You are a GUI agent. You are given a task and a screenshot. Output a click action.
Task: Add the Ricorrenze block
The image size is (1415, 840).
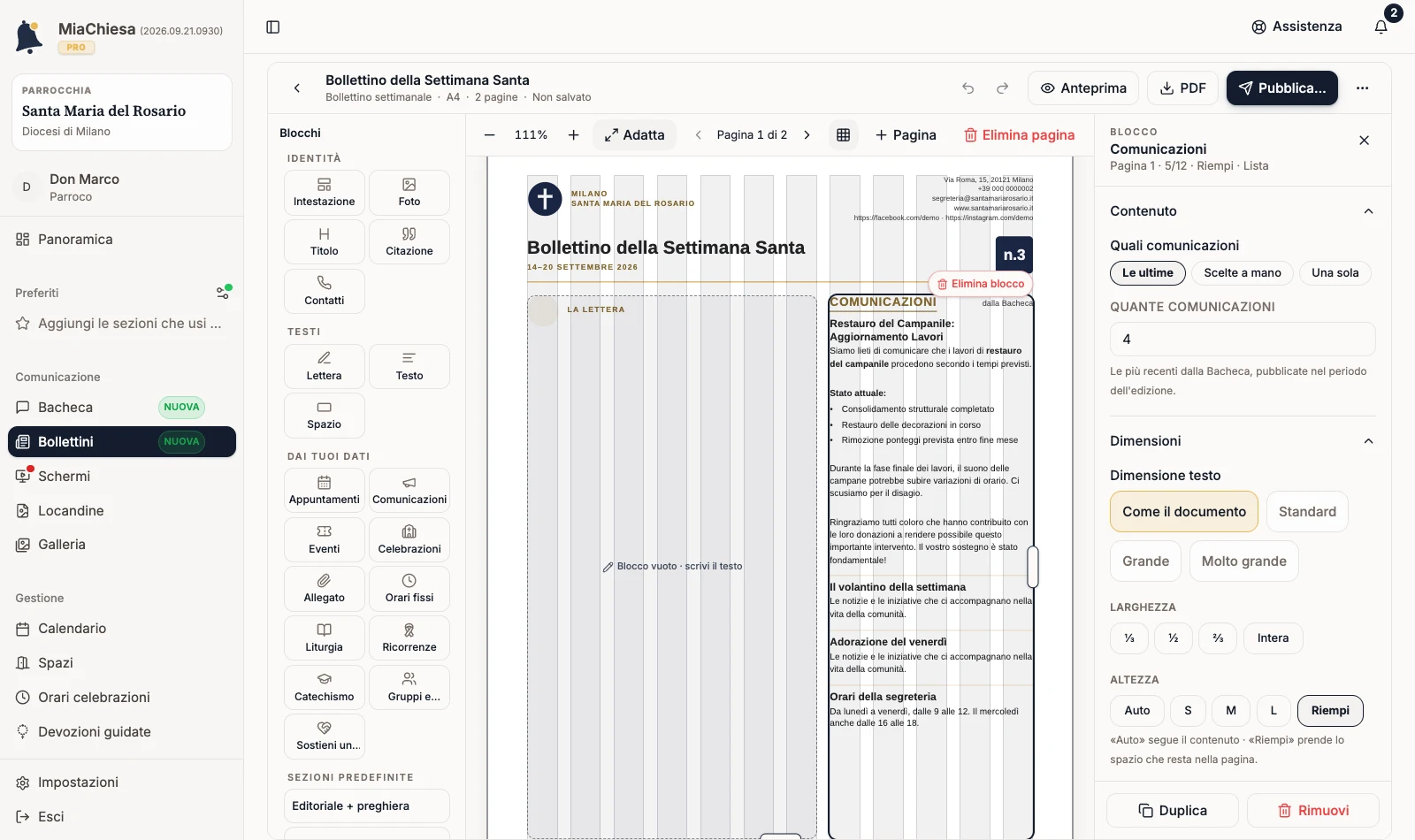(x=409, y=638)
